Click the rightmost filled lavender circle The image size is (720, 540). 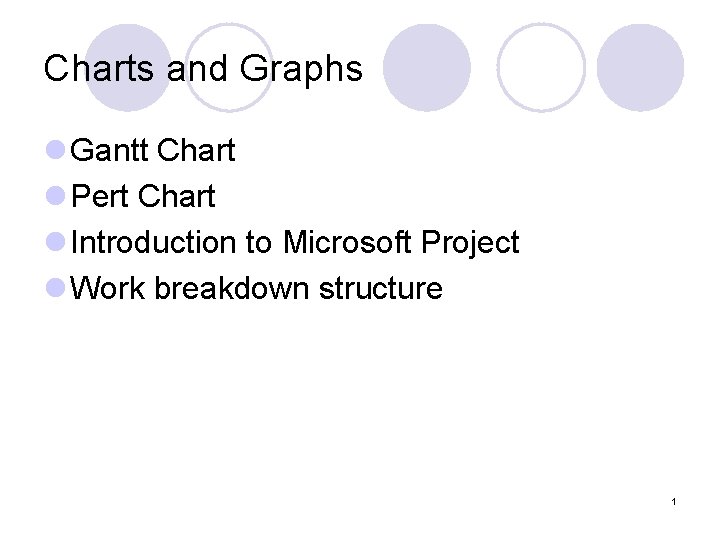[x=640, y=67]
